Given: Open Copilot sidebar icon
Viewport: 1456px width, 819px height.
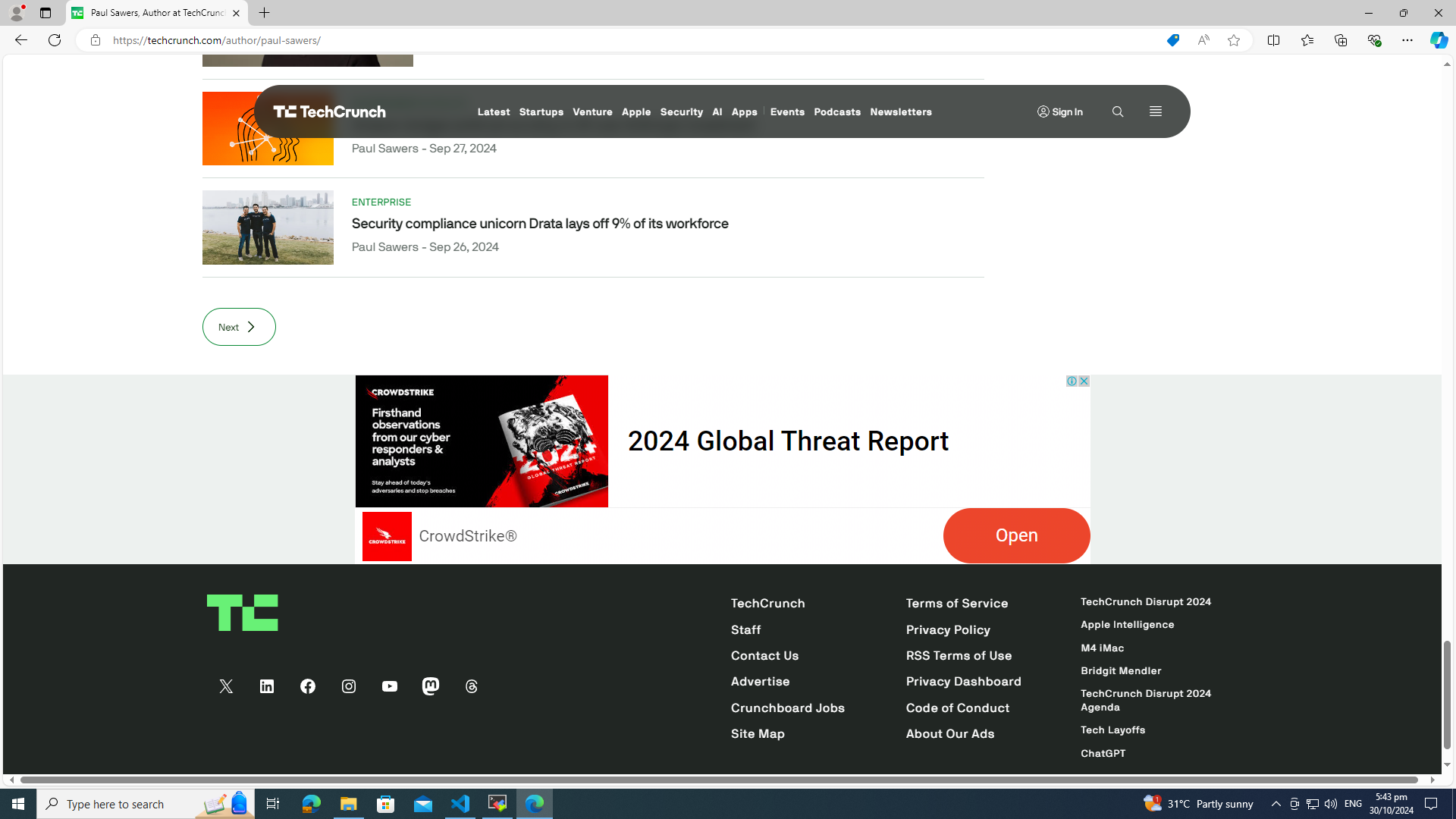Looking at the screenshot, I should coord(1439,40).
